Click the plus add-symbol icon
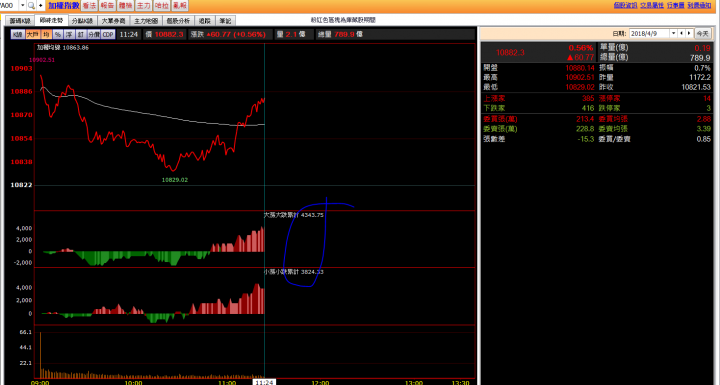This screenshot has width=720, height=385. pyautogui.click(x=40, y=6)
